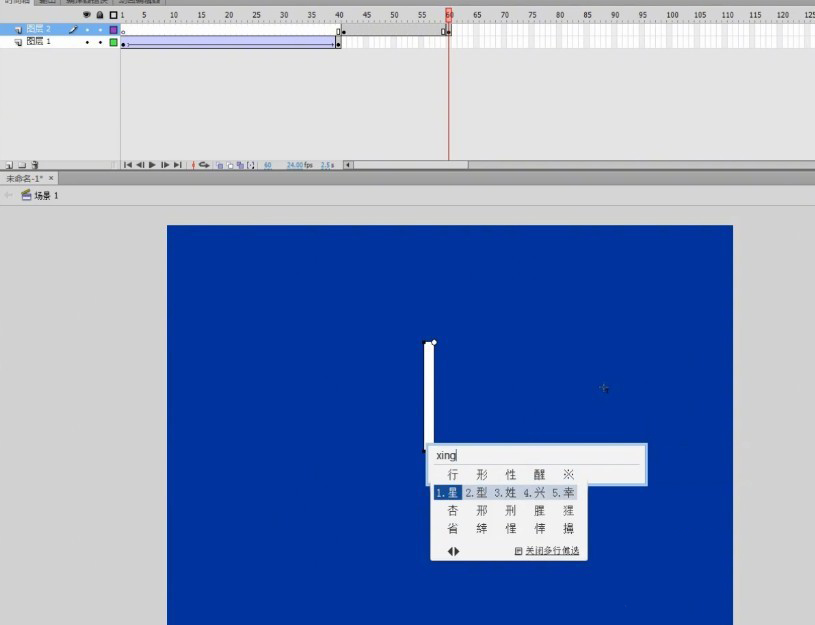Click the 关闭多行候选 link
Viewport: 815px width, 625px height.
coord(552,551)
